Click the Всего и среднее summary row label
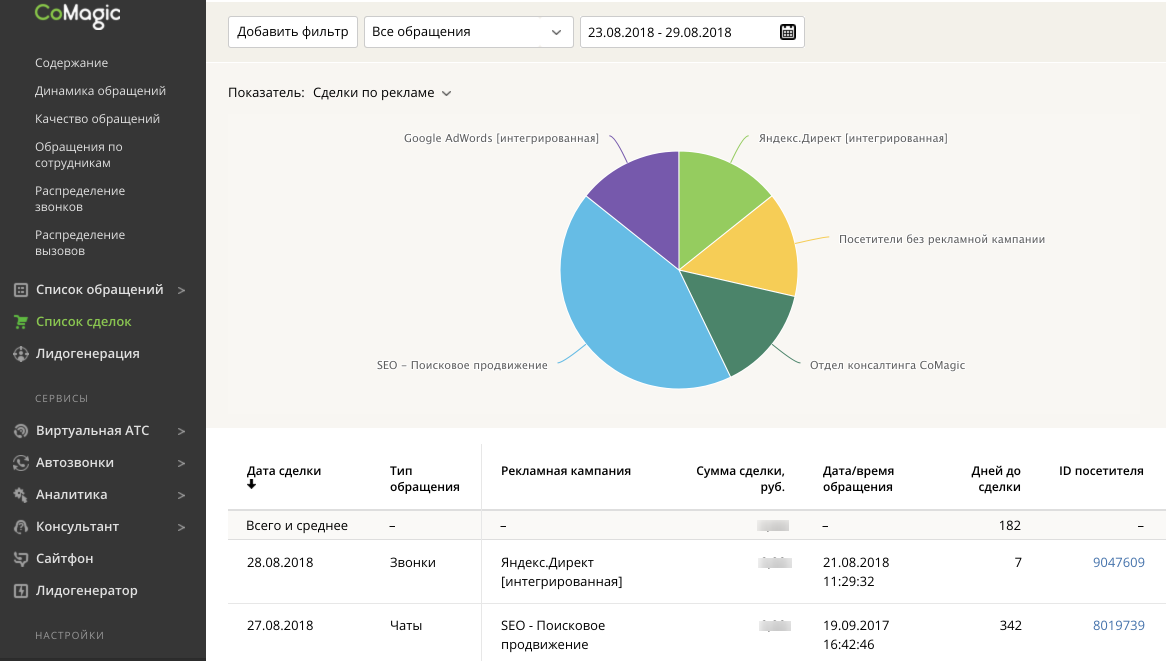The width and height of the screenshot is (1166, 661). point(297,526)
